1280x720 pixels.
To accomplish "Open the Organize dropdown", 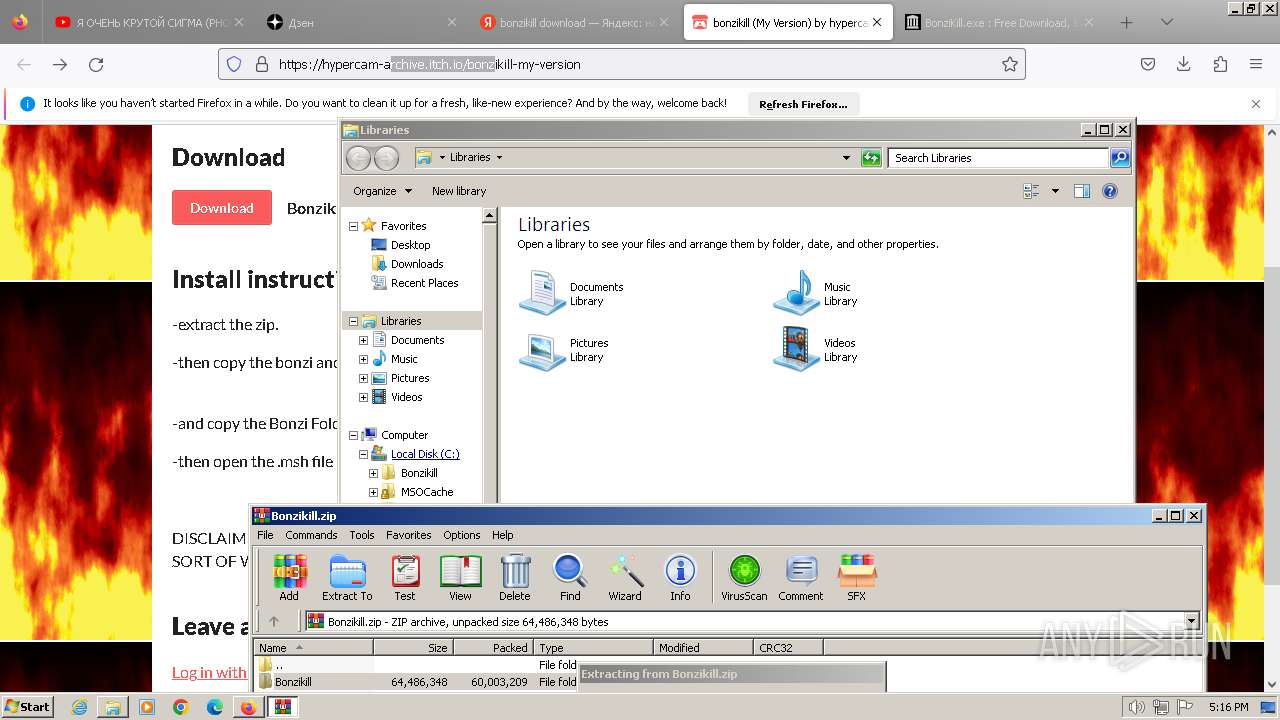I will (382, 191).
